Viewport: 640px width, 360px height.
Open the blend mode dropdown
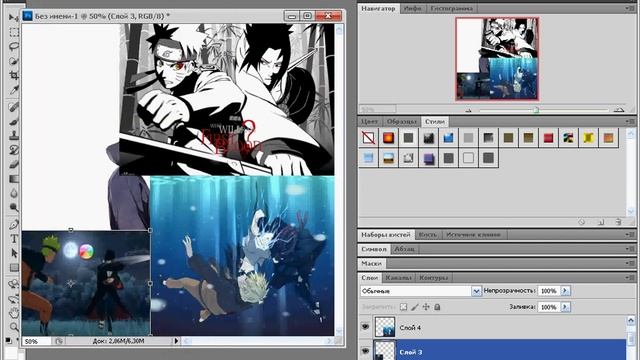476,291
